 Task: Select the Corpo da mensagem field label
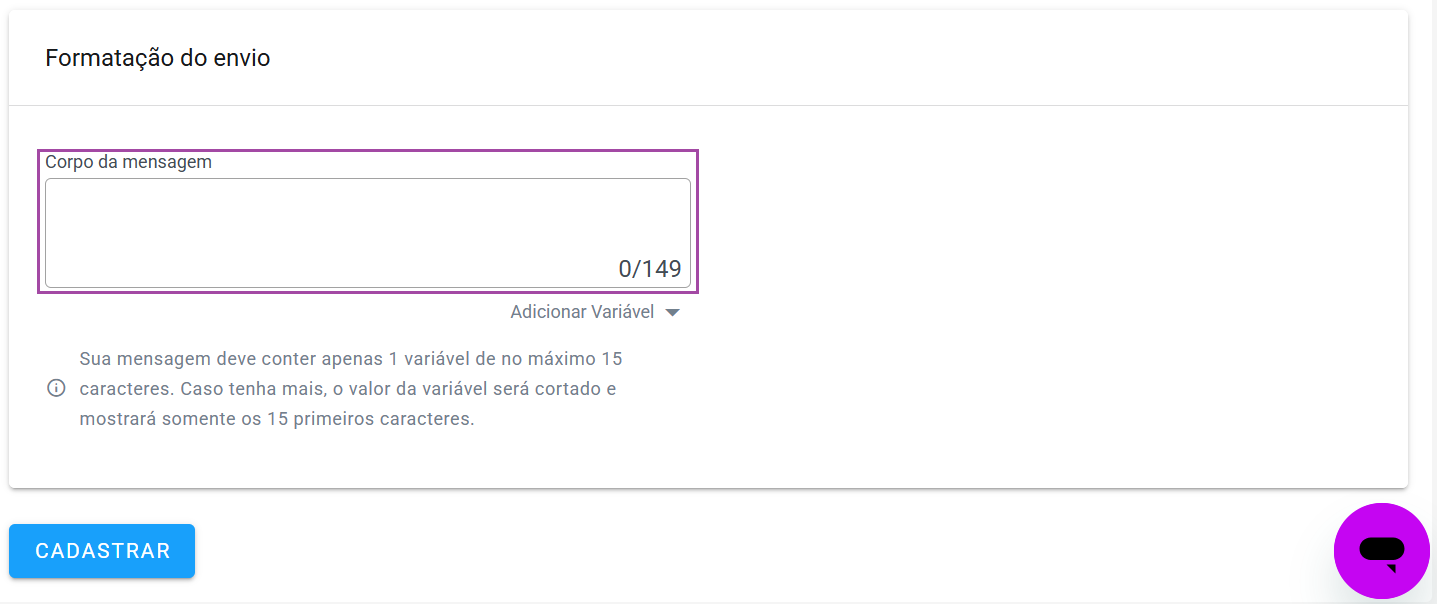click(x=128, y=162)
